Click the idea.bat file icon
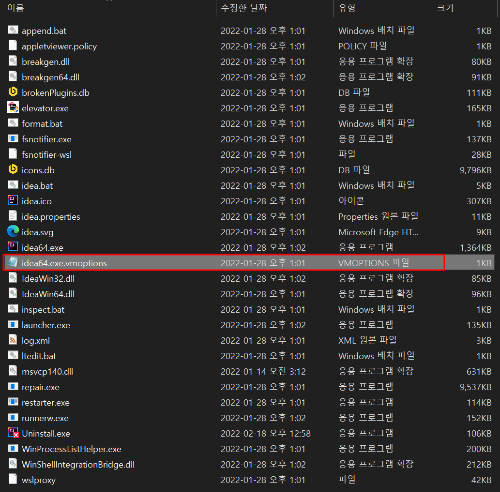Image resolution: width=500 pixels, height=492 pixels. click(13, 185)
